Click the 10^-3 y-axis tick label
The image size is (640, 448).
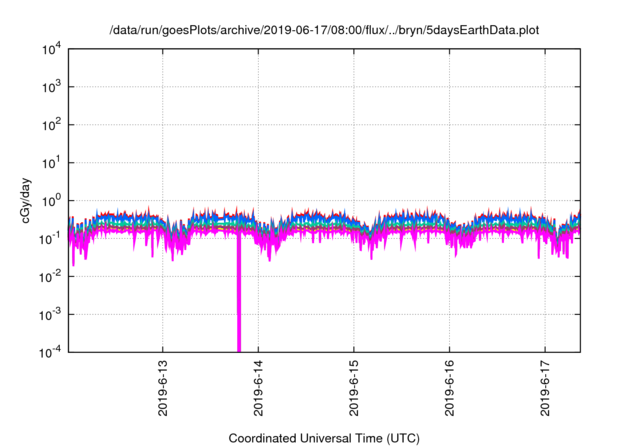(51, 315)
